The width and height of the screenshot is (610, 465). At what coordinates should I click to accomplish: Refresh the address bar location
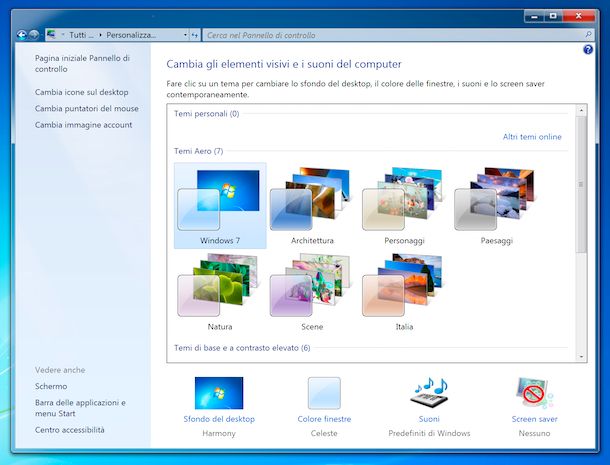click(195, 35)
